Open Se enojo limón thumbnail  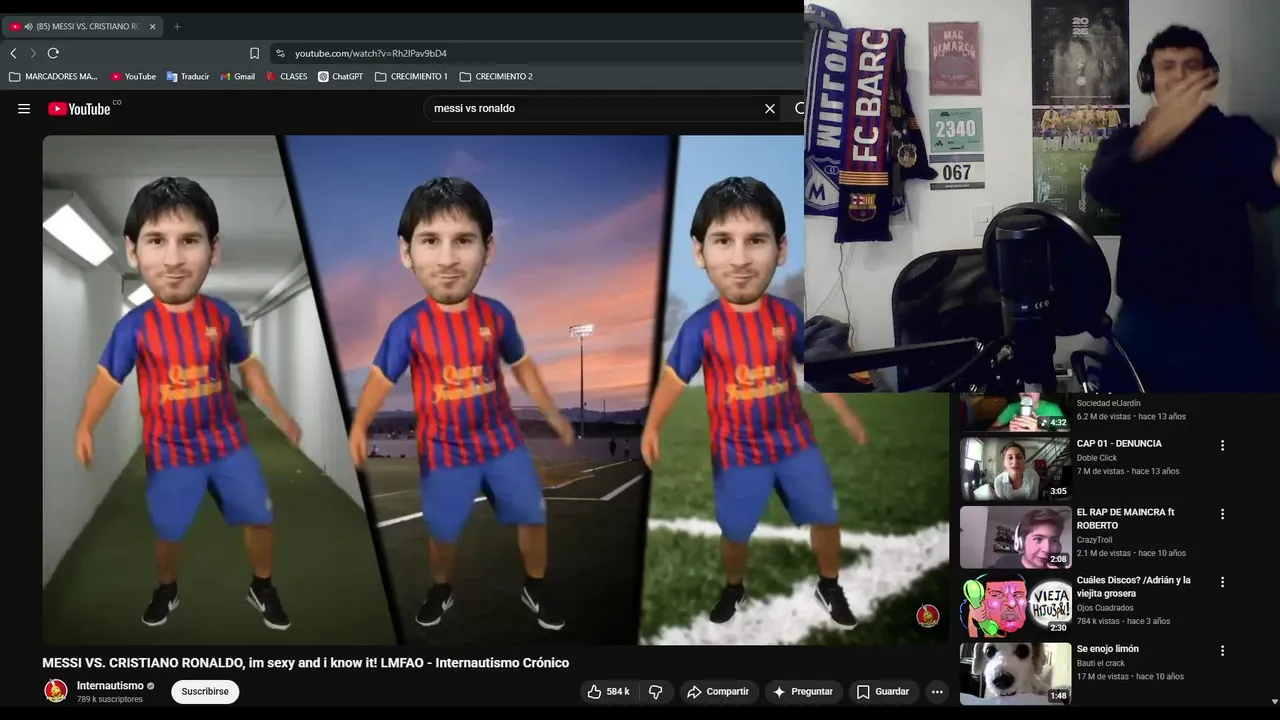[1015, 673]
